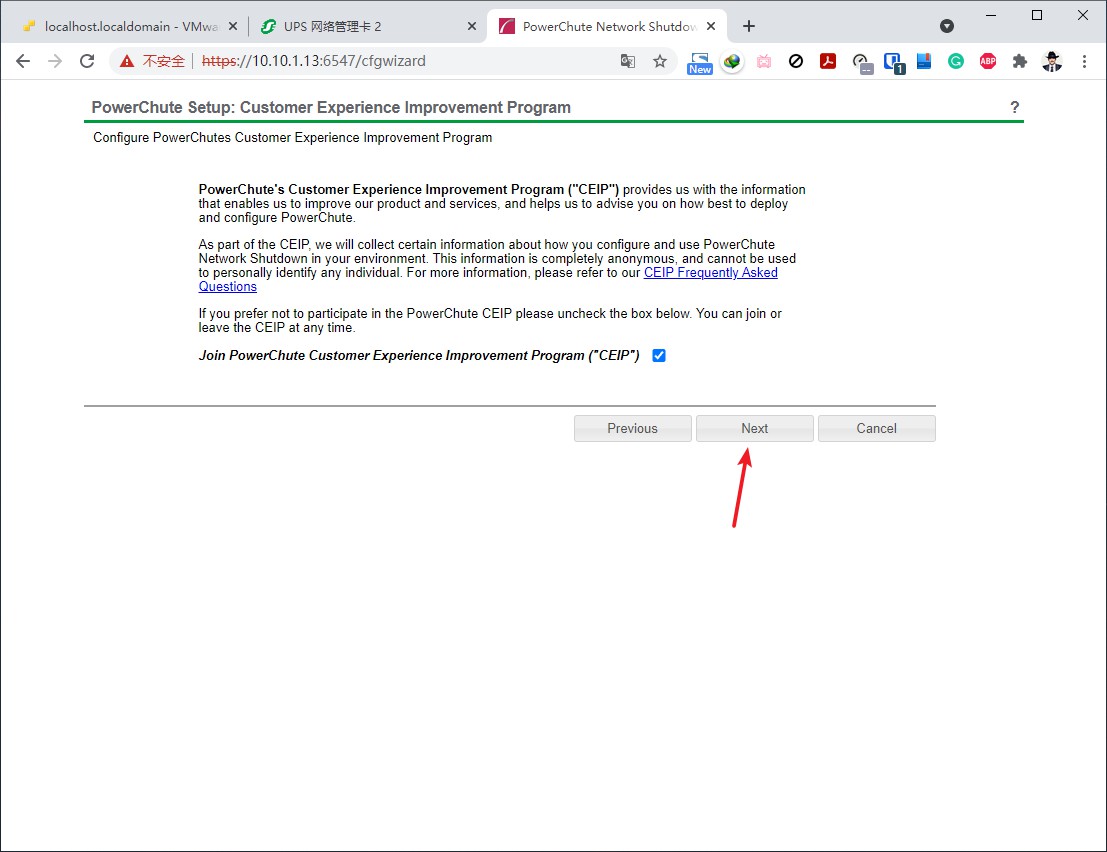Reload the PowerChute setup page
The height and width of the screenshot is (852, 1107).
coord(87,61)
